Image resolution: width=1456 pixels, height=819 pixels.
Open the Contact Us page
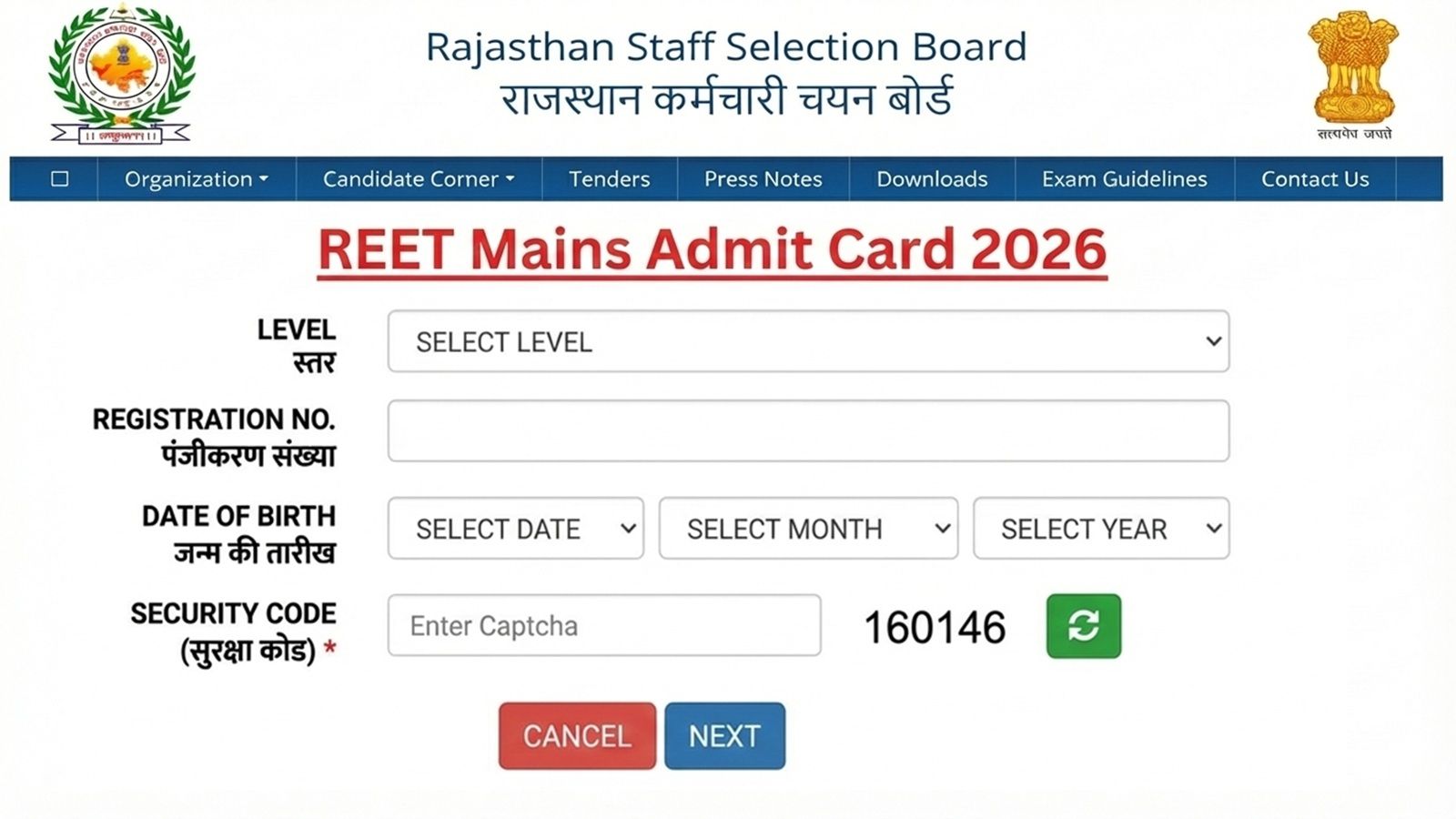[x=1315, y=179]
